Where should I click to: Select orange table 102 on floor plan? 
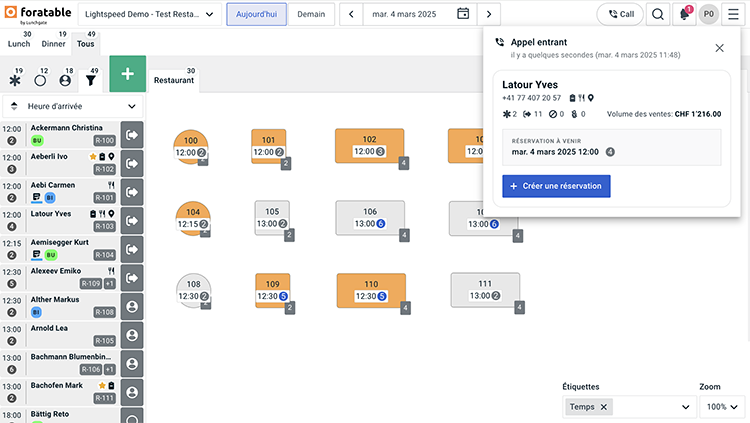coord(369,146)
